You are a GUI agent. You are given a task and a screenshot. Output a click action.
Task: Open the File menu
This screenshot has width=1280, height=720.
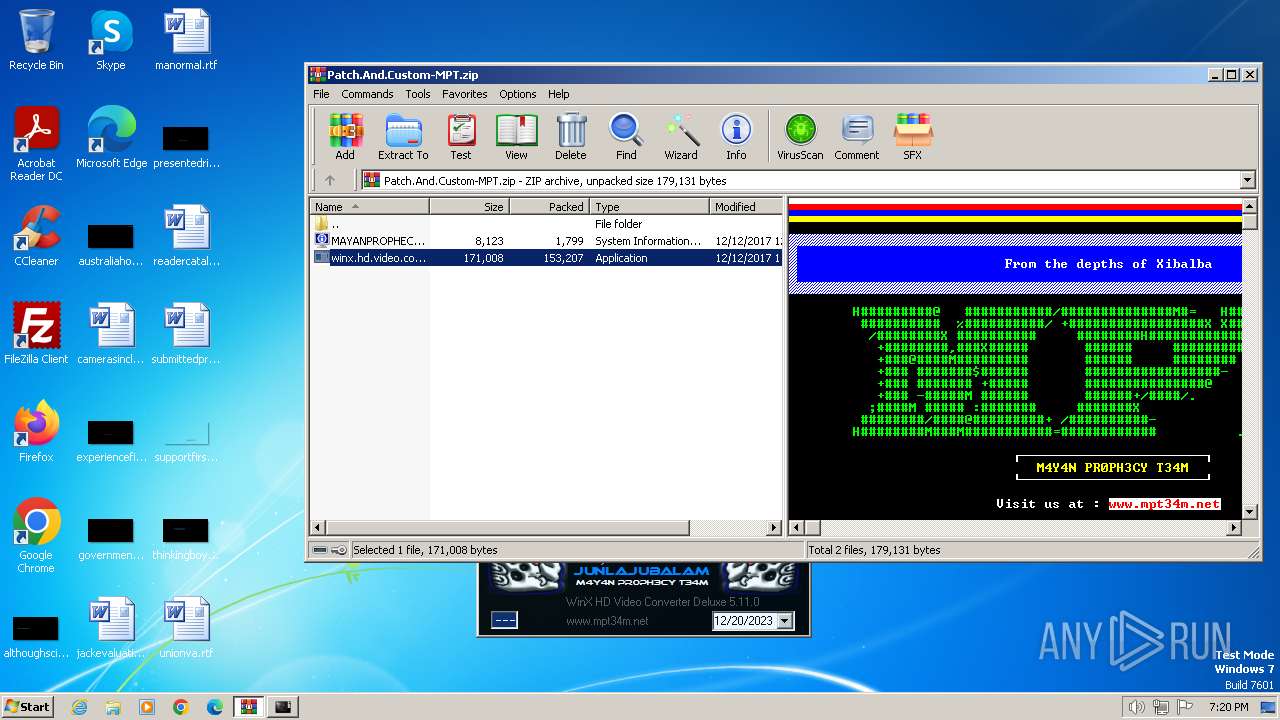(321, 94)
